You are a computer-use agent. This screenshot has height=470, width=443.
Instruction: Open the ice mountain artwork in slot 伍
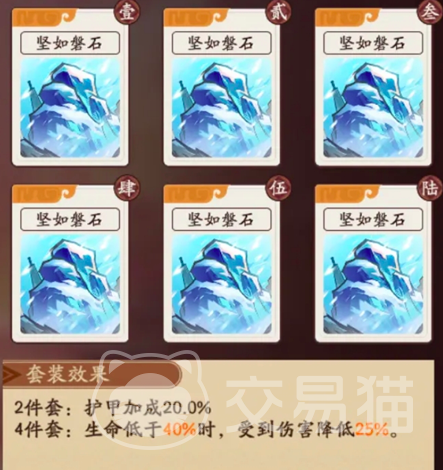[x=222, y=284]
